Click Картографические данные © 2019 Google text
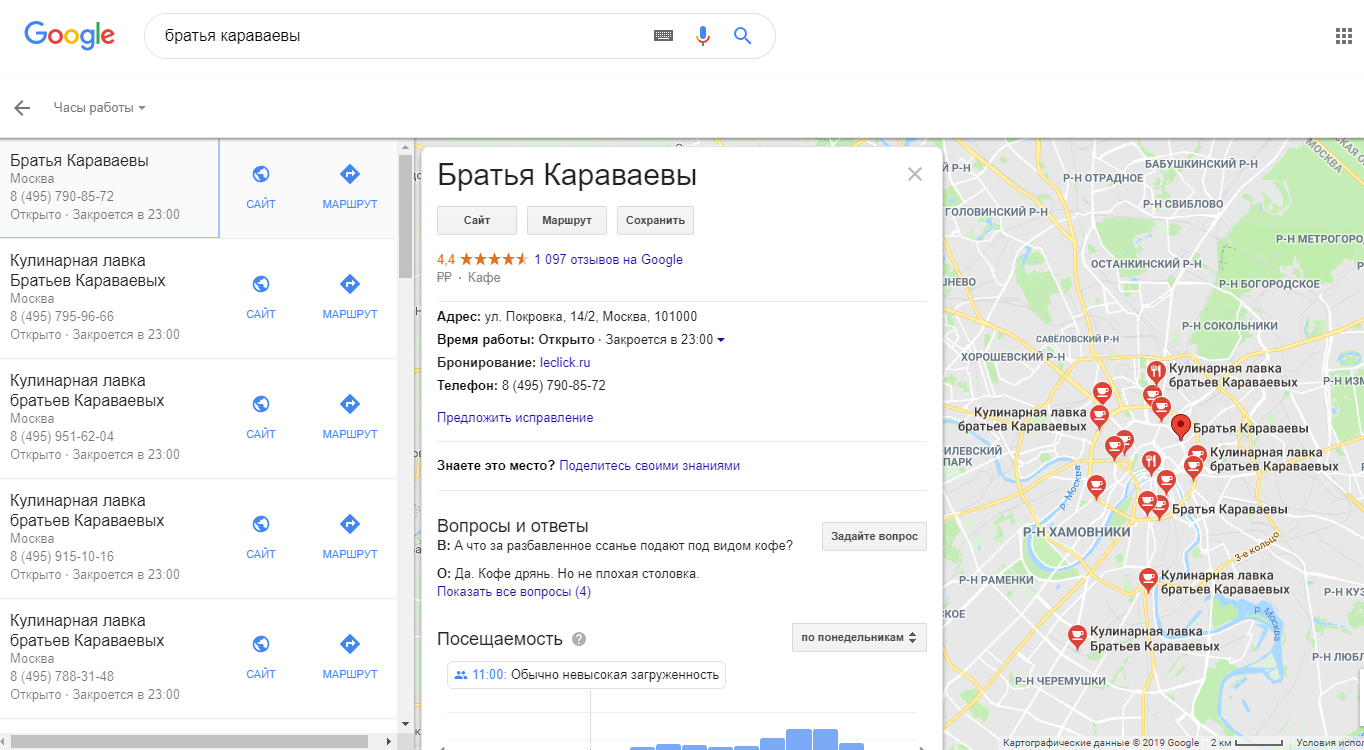 [x=1101, y=743]
